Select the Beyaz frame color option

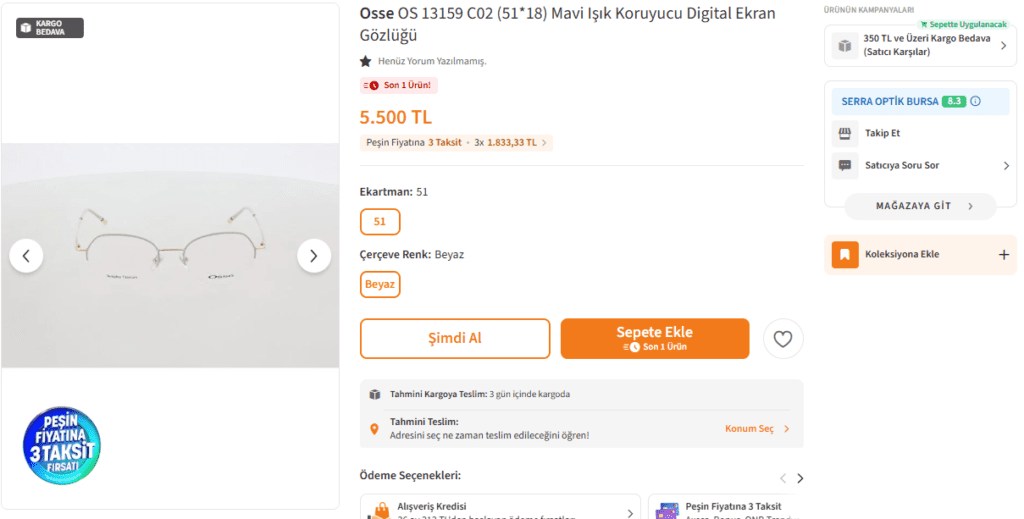[380, 285]
